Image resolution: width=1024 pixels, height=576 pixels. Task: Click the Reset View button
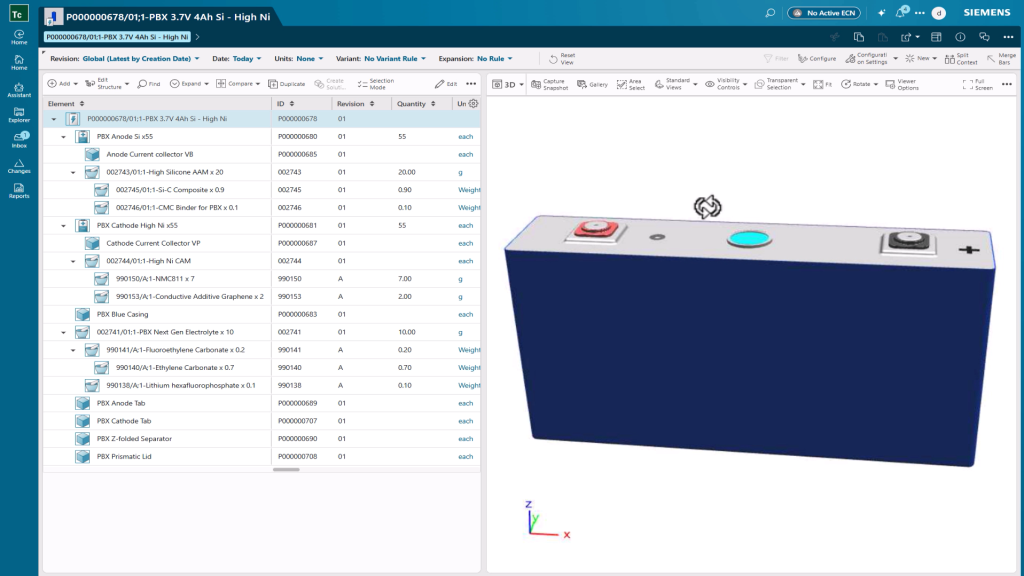[x=561, y=57]
